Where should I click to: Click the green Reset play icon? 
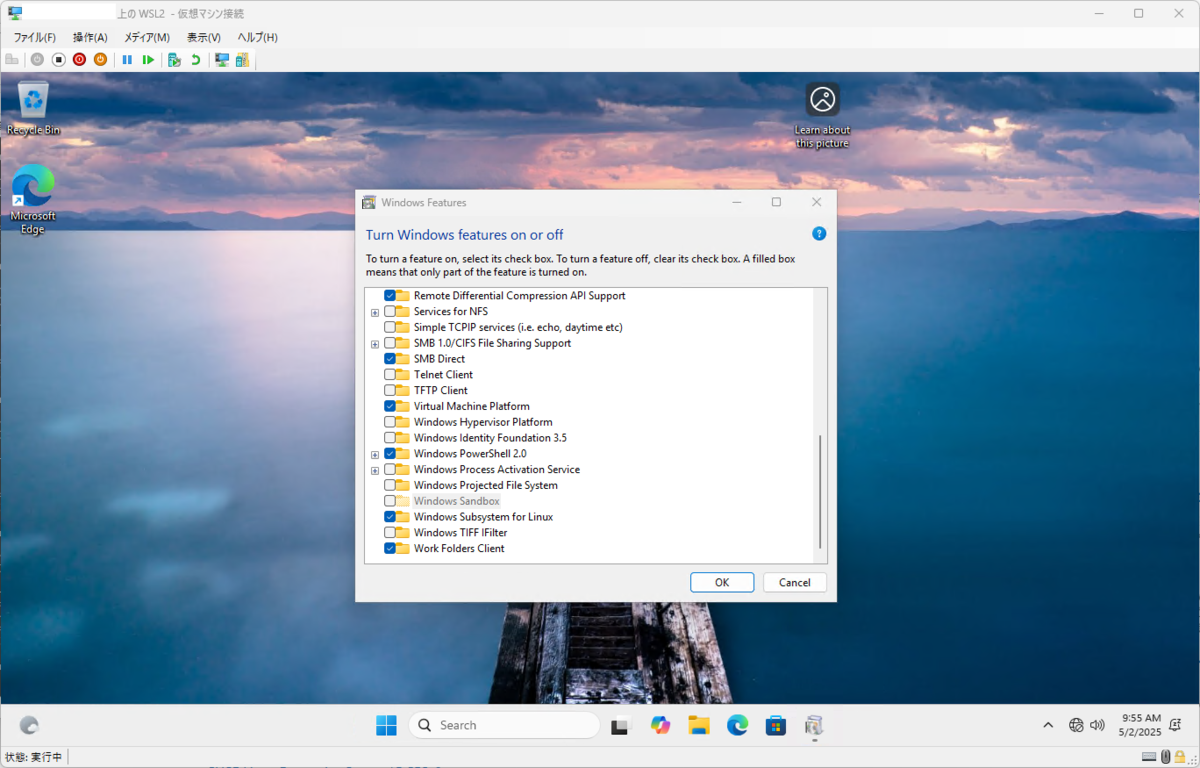point(148,60)
